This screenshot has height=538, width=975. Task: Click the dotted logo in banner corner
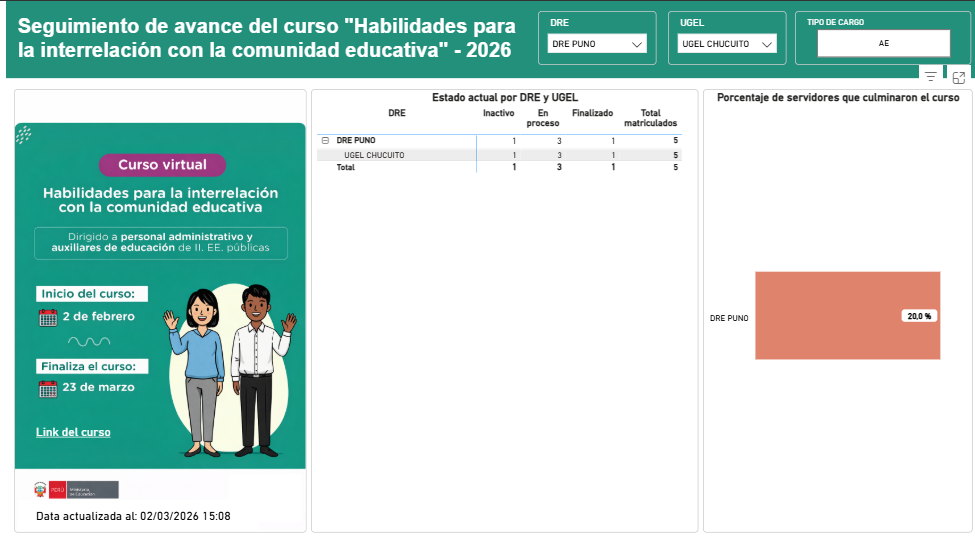tap(24, 135)
